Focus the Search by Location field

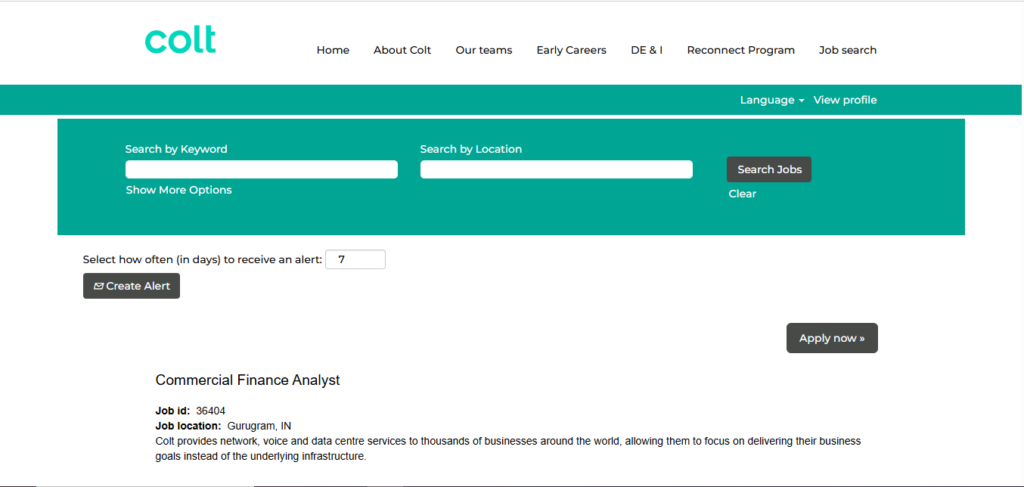556,169
